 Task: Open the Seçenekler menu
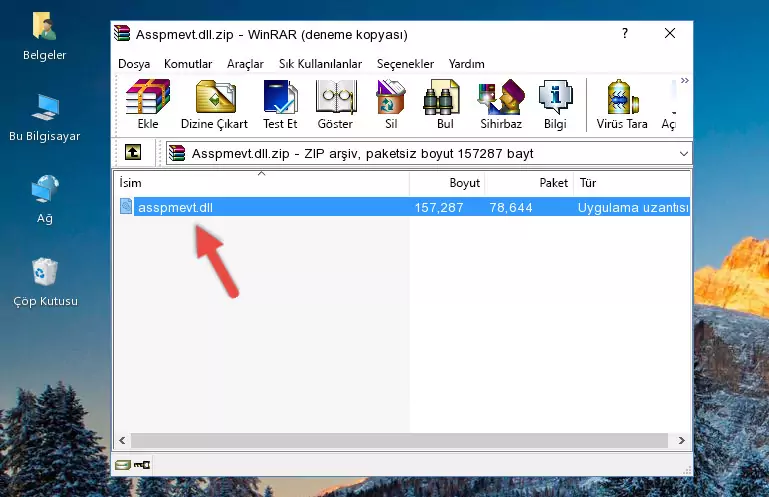coord(405,64)
